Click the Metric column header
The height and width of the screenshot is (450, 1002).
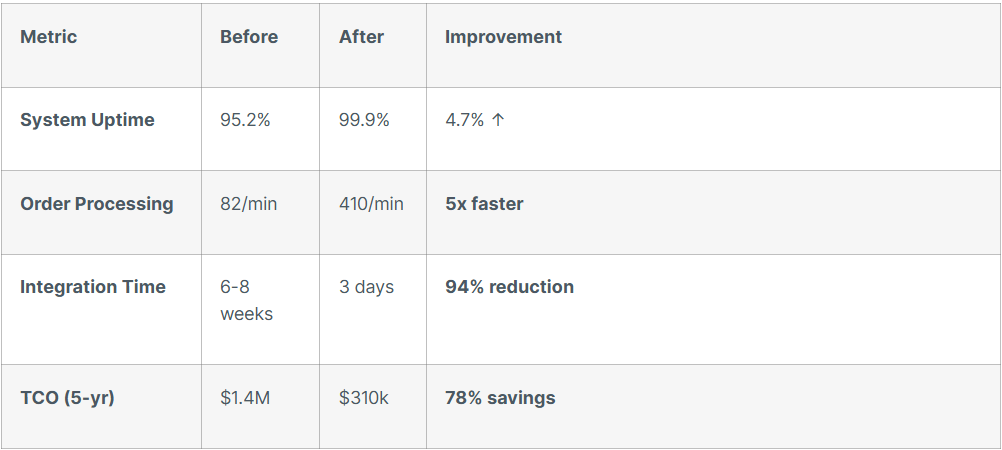click(x=48, y=37)
